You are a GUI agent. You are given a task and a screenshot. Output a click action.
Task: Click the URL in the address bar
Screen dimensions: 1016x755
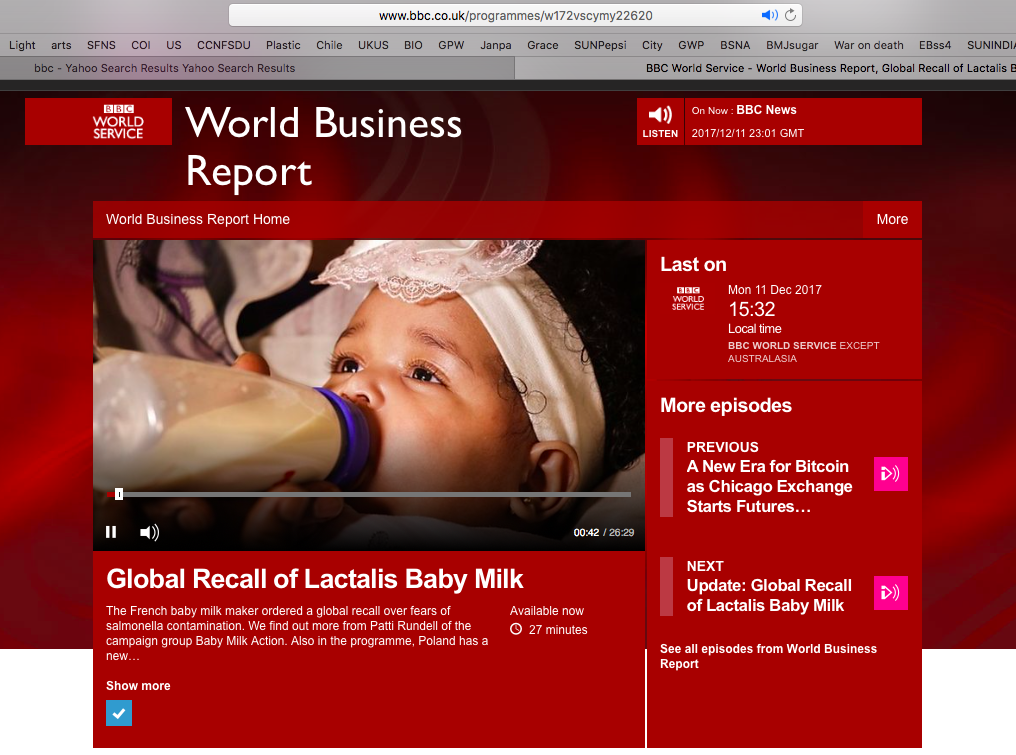pyautogui.click(x=515, y=15)
